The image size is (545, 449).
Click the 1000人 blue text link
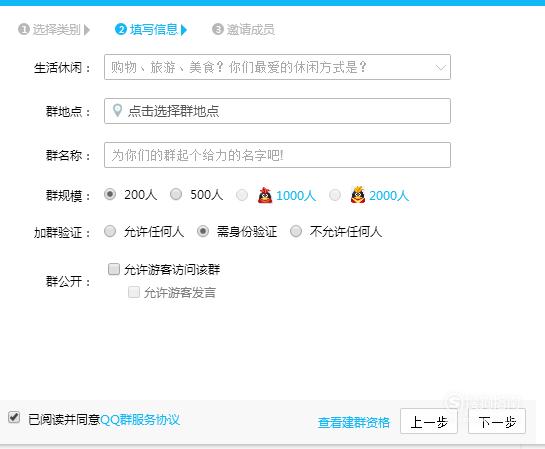coord(296,196)
